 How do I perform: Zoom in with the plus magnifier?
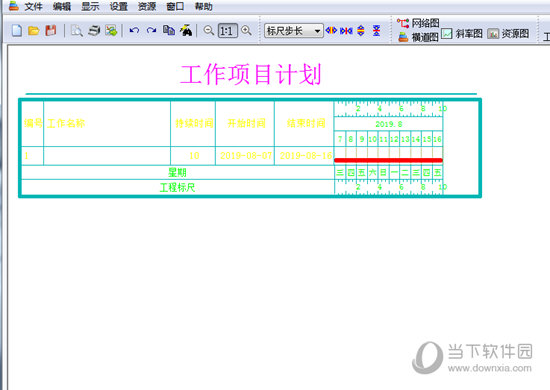247,31
